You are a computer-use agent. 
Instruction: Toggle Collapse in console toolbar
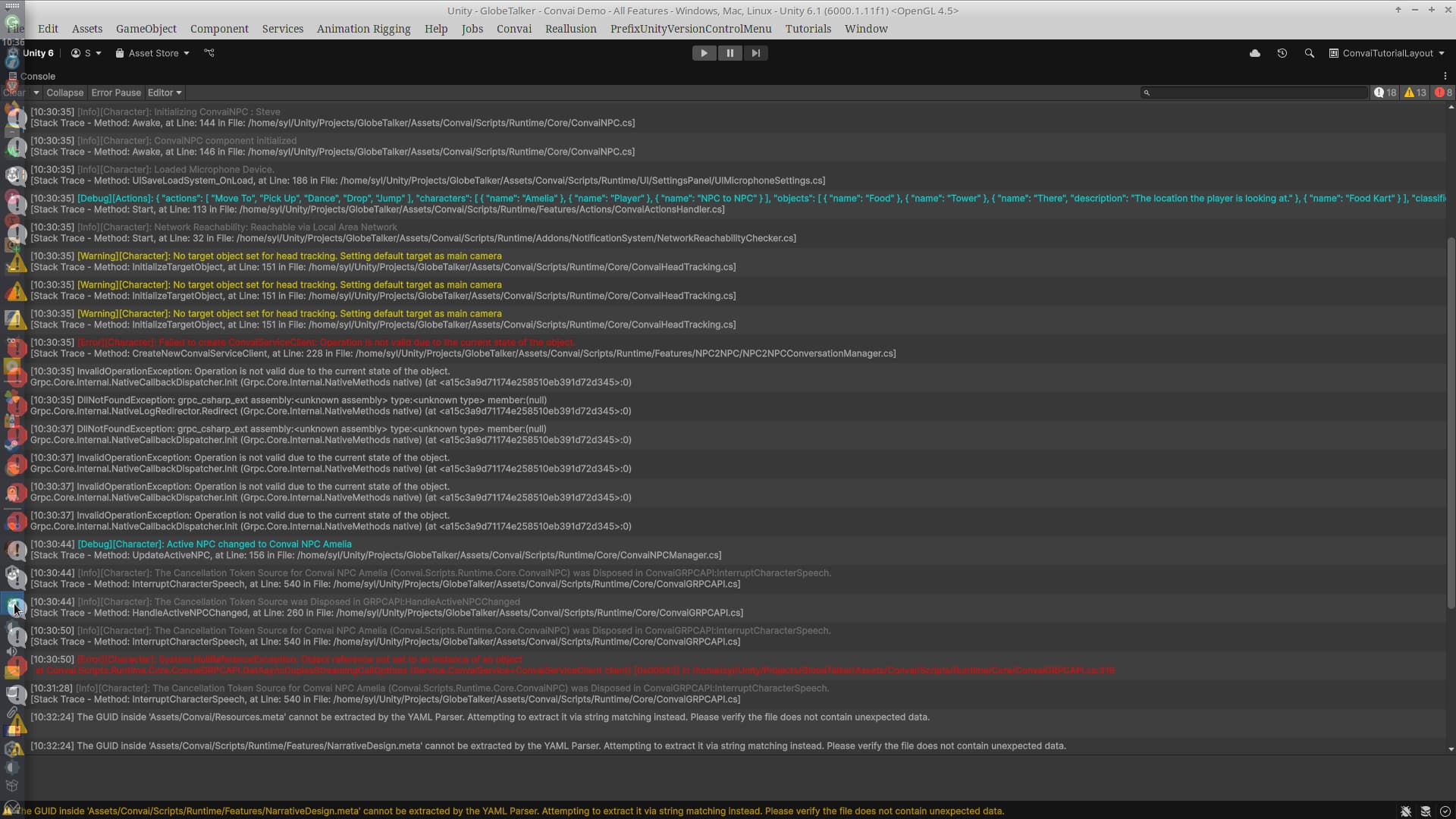(64, 93)
